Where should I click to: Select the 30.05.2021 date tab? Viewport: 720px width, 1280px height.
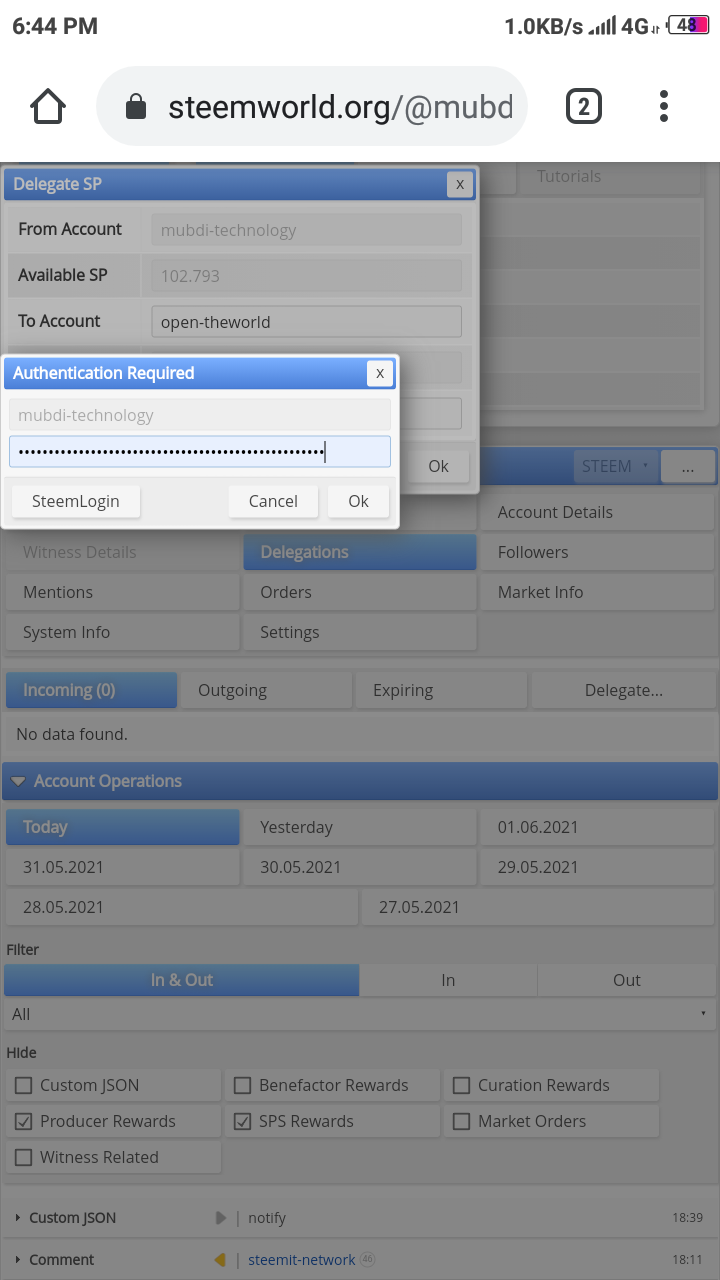pos(360,867)
